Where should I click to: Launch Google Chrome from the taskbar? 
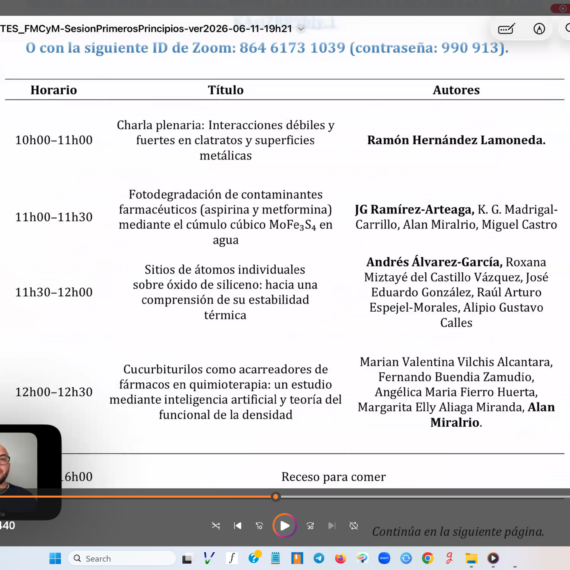(428, 558)
